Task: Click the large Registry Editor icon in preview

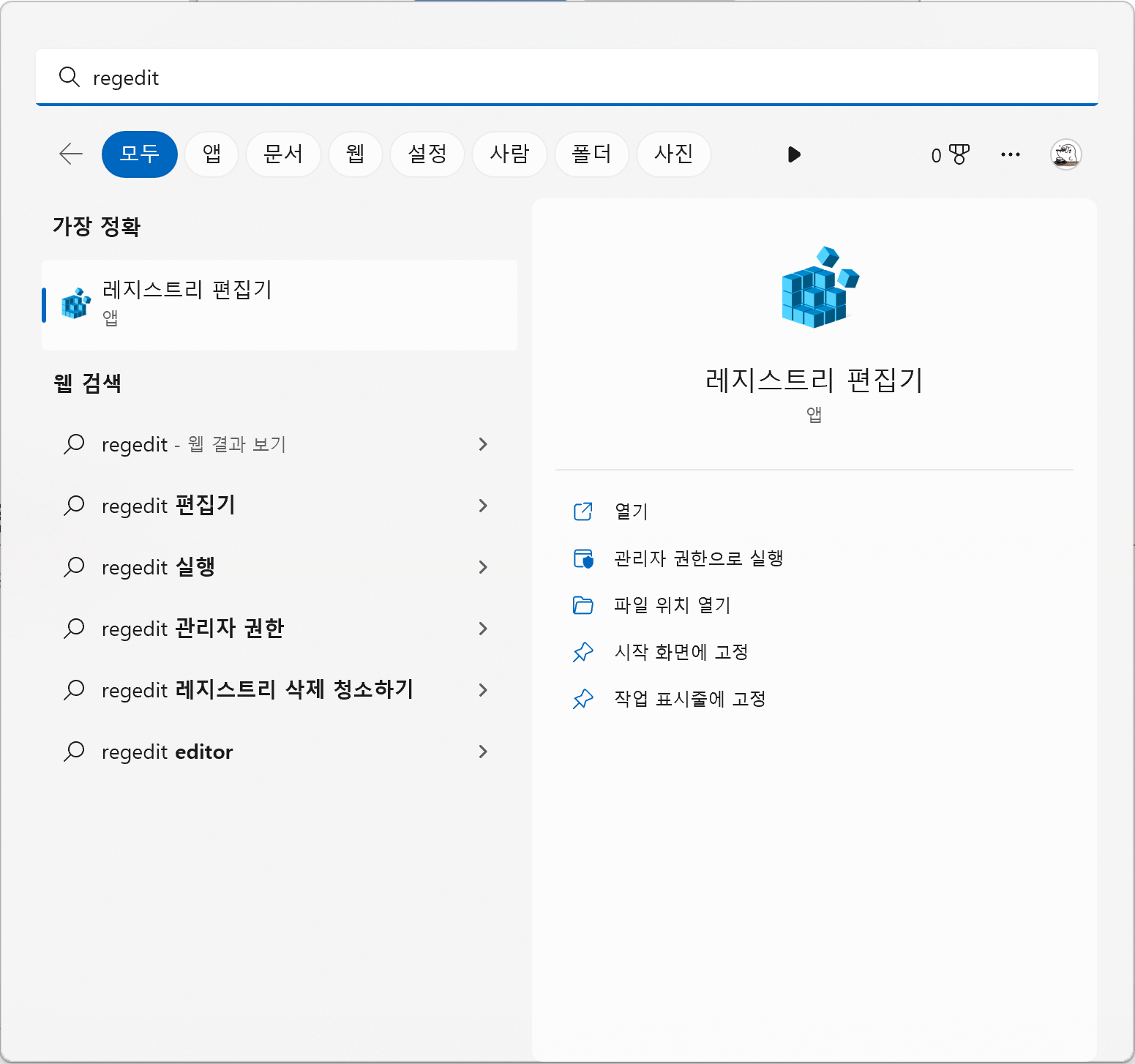Action: click(x=820, y=287)
